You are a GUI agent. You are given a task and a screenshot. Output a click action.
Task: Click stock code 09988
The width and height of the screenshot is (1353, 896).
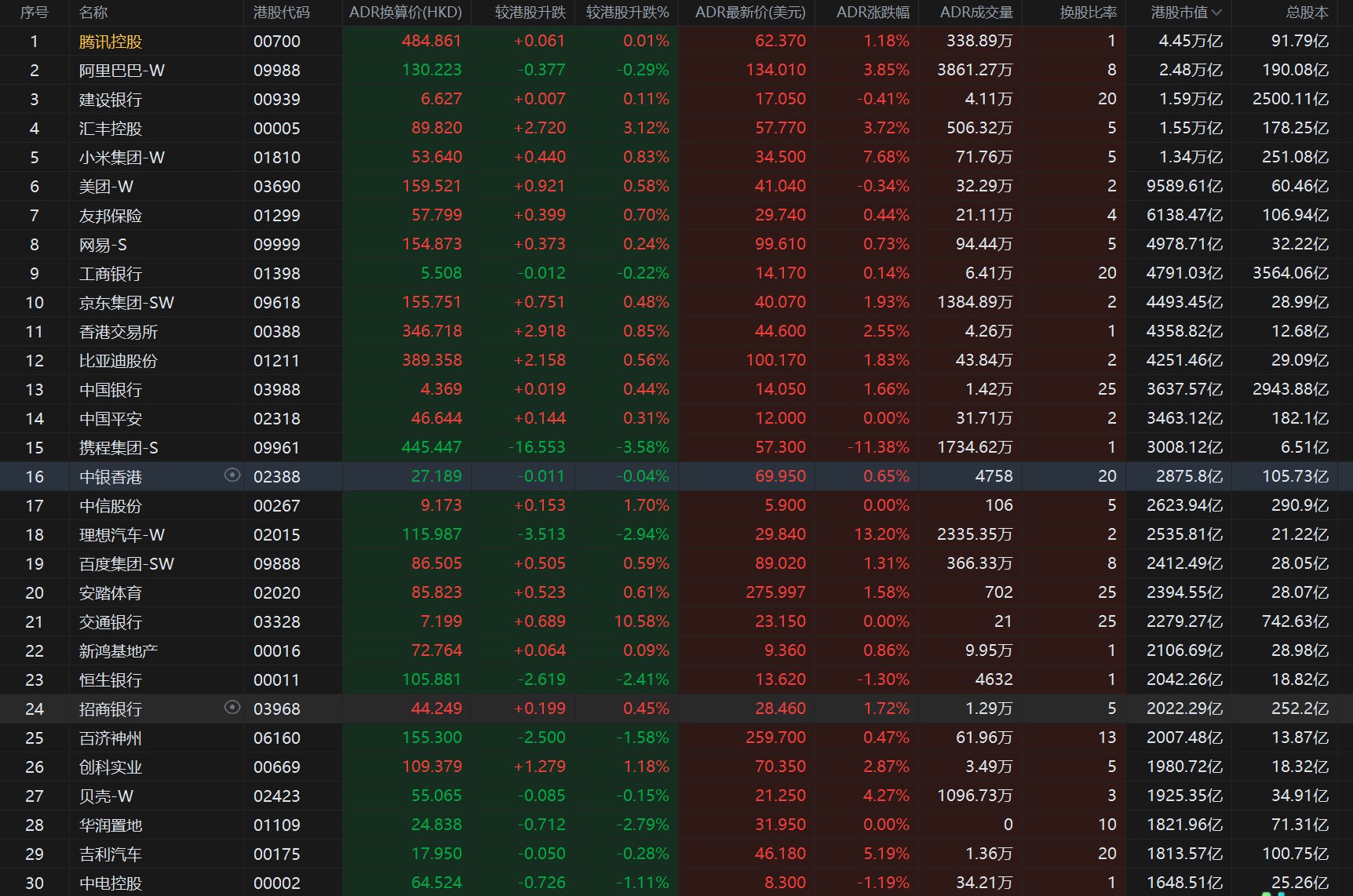point(276,71)
